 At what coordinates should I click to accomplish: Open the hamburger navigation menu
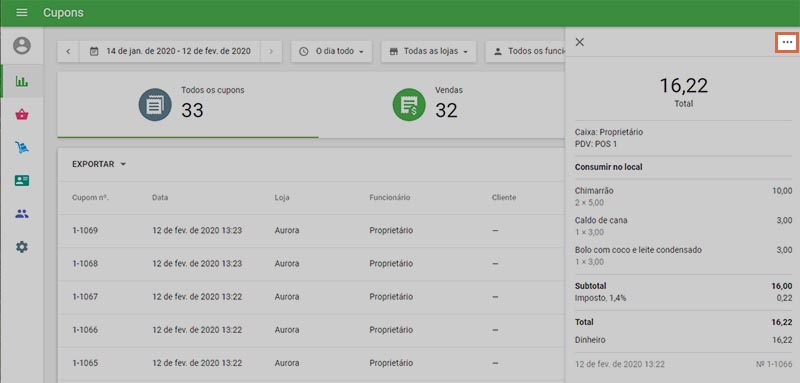(21, 13)
